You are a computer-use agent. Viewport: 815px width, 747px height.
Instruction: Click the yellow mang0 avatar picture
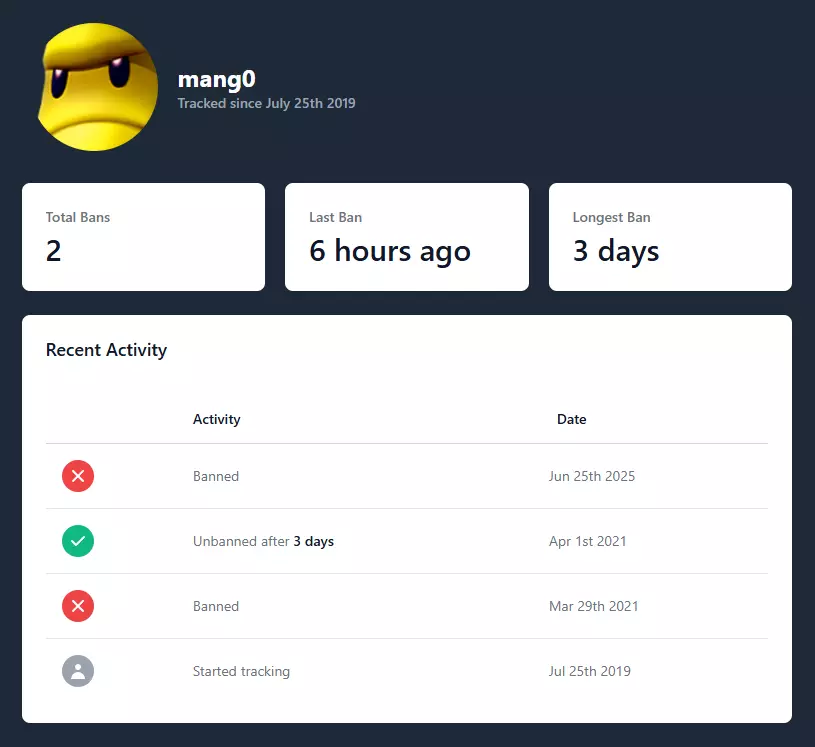pyautogui.click(x=98, y=87)
